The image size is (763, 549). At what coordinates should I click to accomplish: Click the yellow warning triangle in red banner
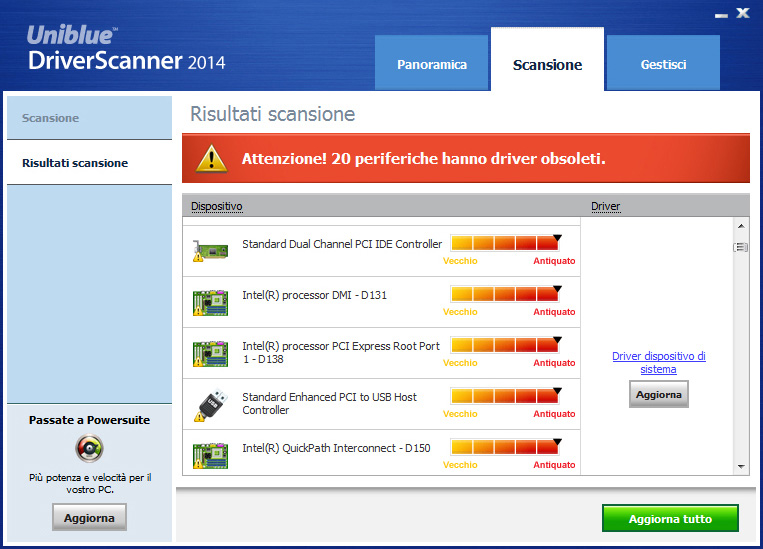[211, 158]
